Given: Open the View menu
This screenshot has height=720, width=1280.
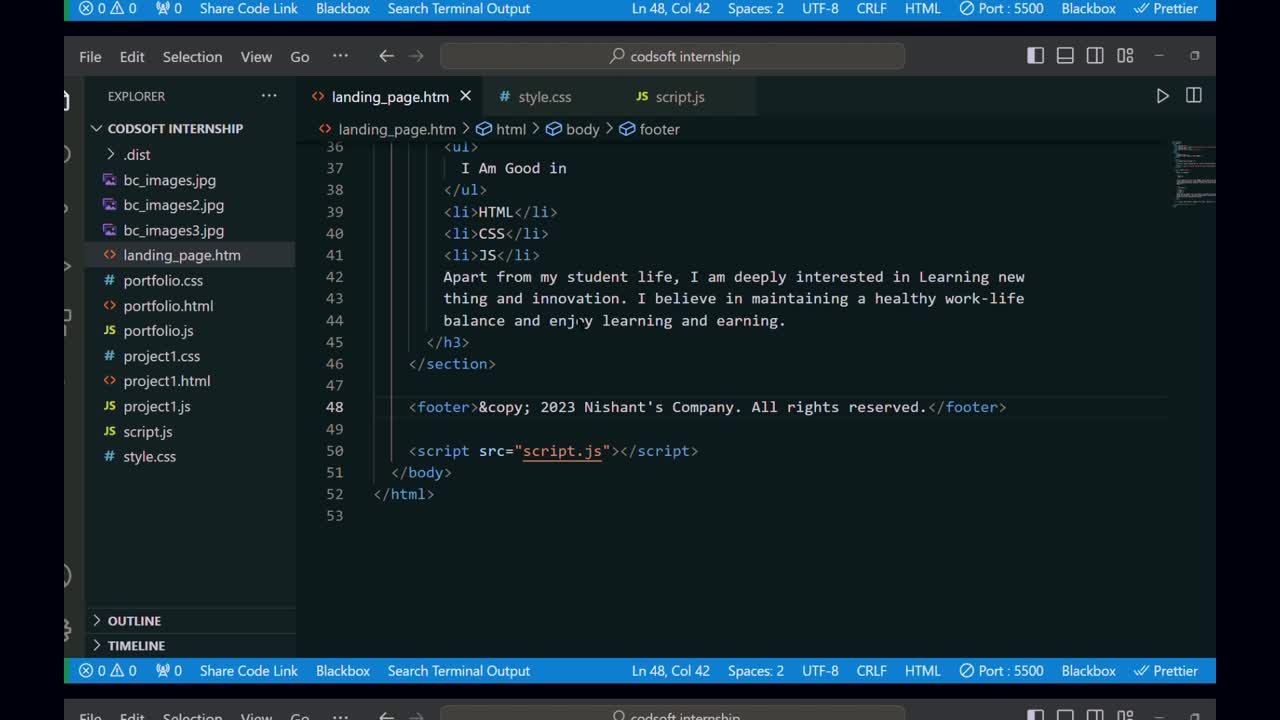Looking at the screenshot, I should [x=256, y=57].
